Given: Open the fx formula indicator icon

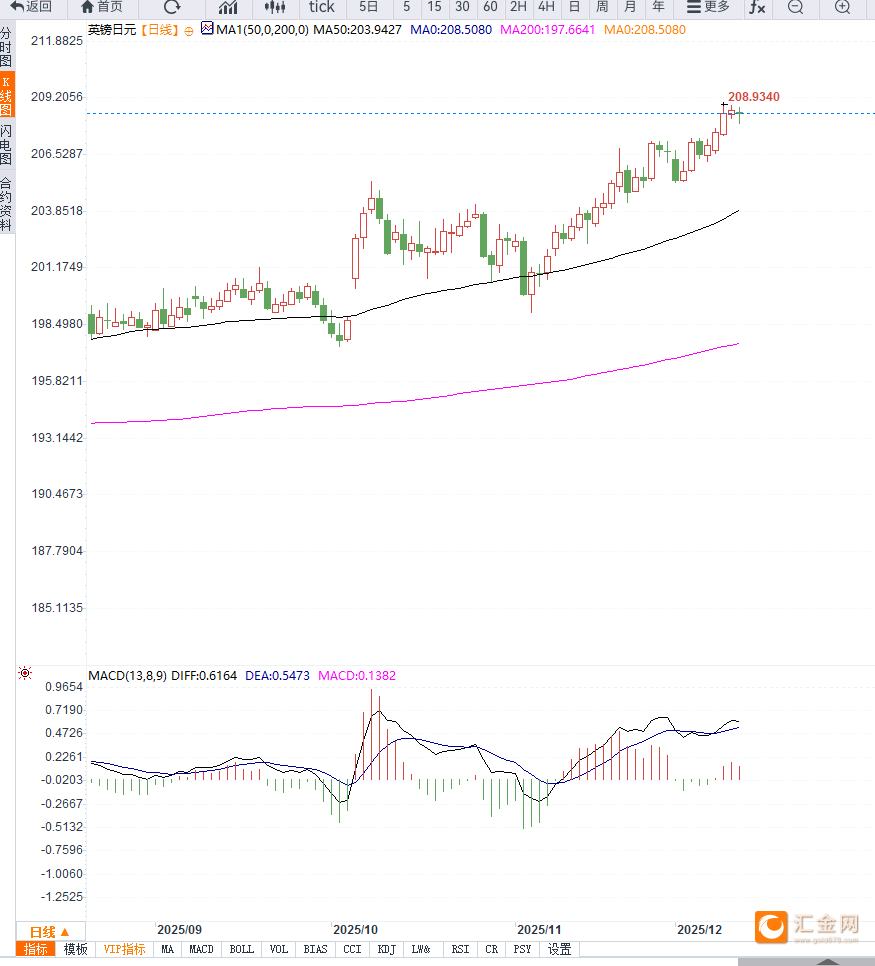Looking at the screenshot, I should pos(757,7).
